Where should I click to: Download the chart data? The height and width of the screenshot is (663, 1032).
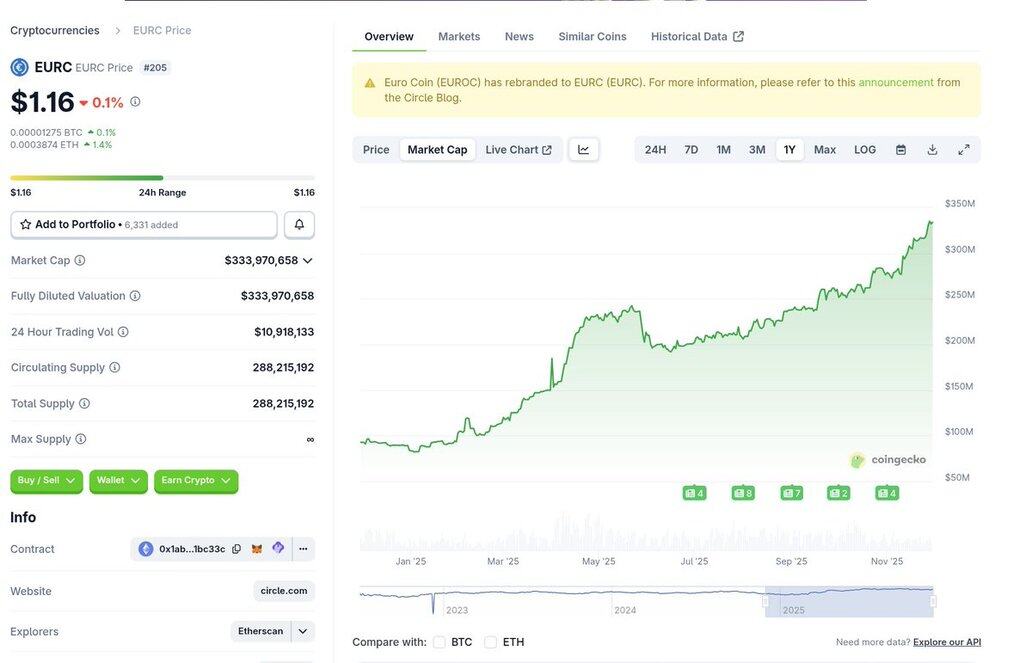(932, 150)
